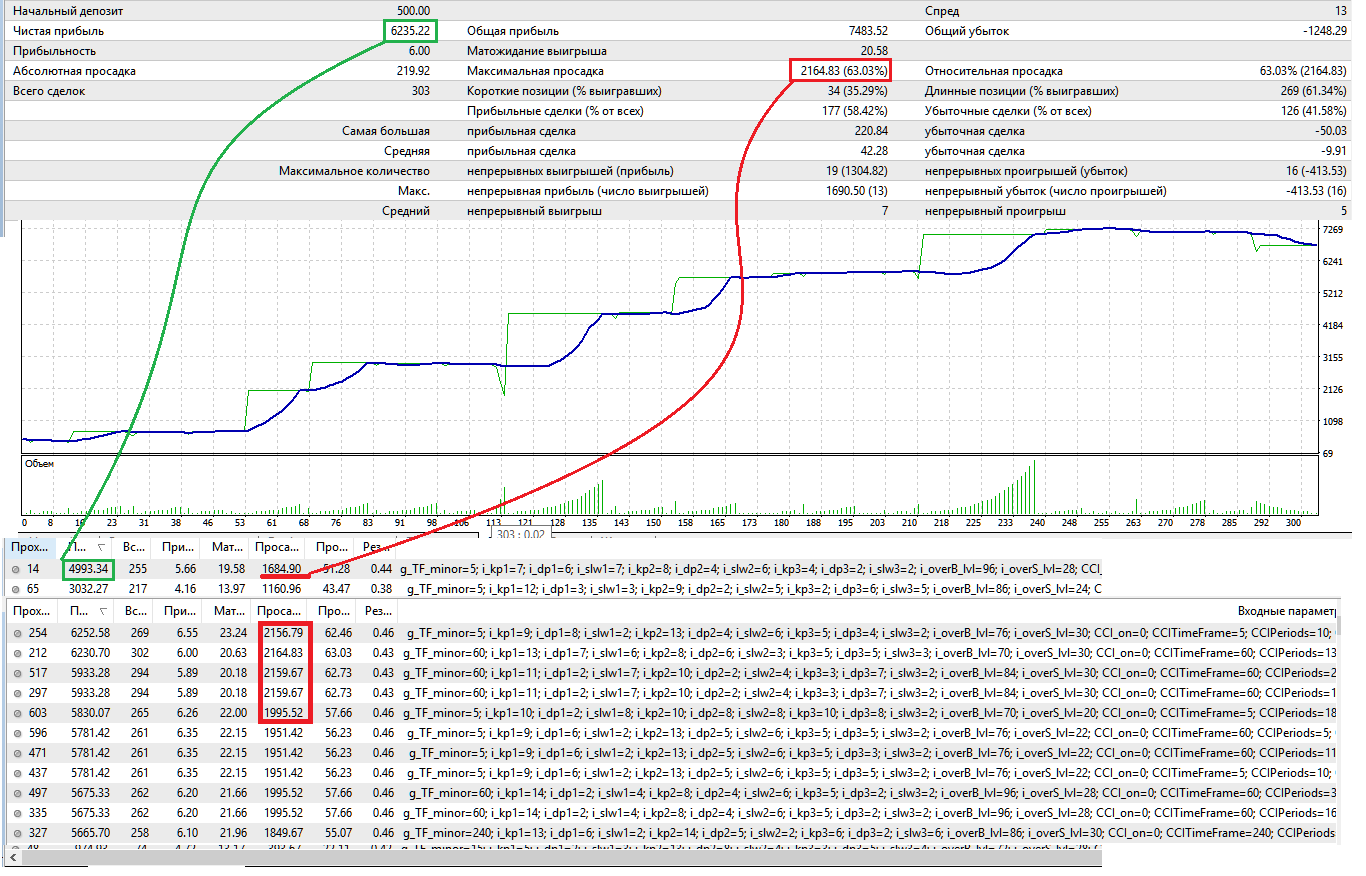
Task: Click the 'Спред' value 13
Action: coord(1340,11)
